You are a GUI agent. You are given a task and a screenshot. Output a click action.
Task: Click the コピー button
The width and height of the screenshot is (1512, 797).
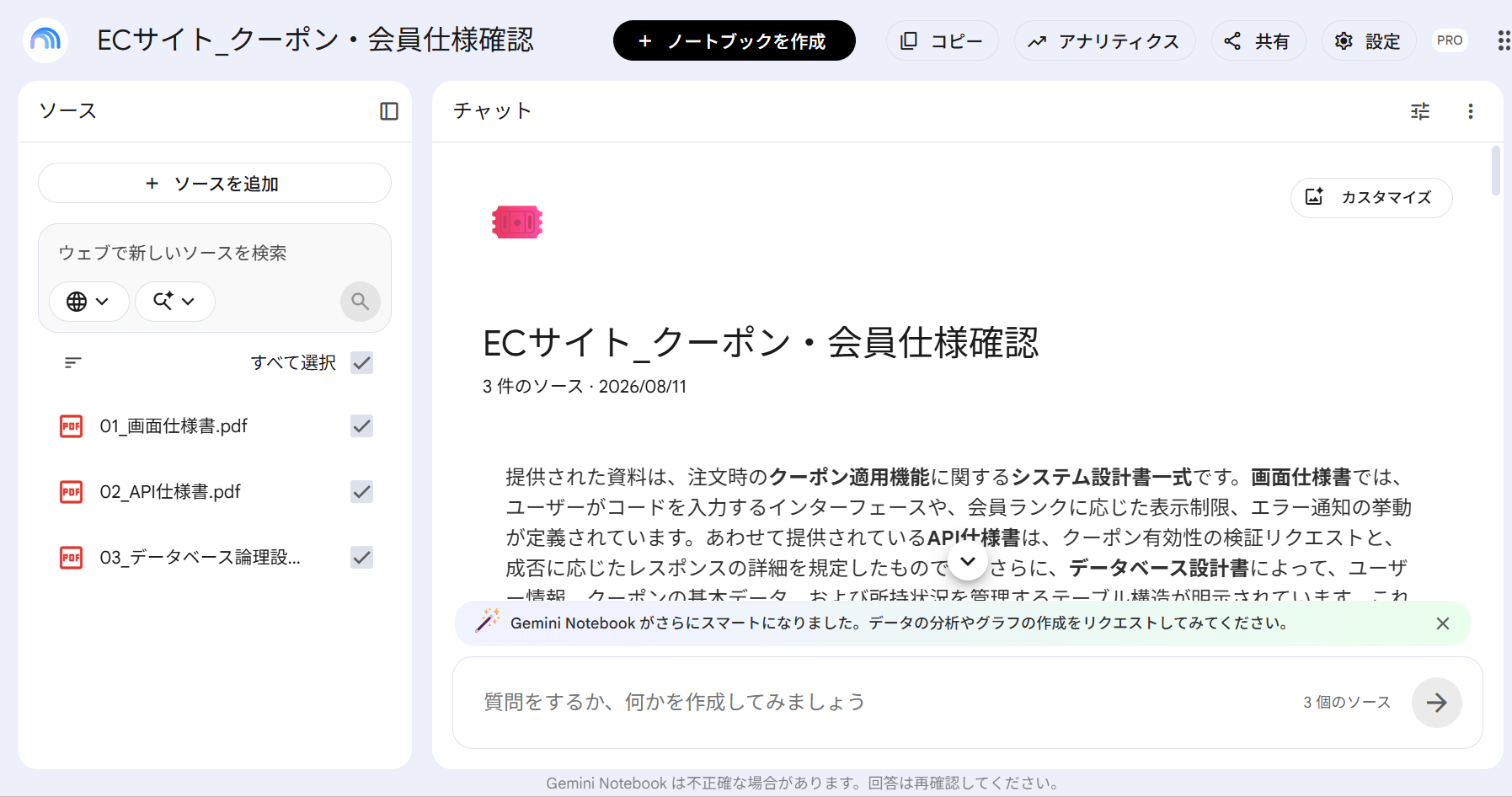942,40
